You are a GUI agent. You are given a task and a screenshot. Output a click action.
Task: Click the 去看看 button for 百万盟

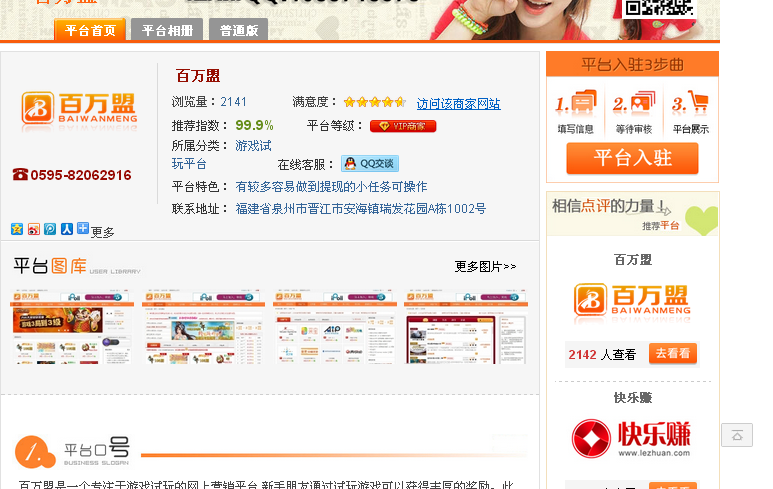(672, 353)
